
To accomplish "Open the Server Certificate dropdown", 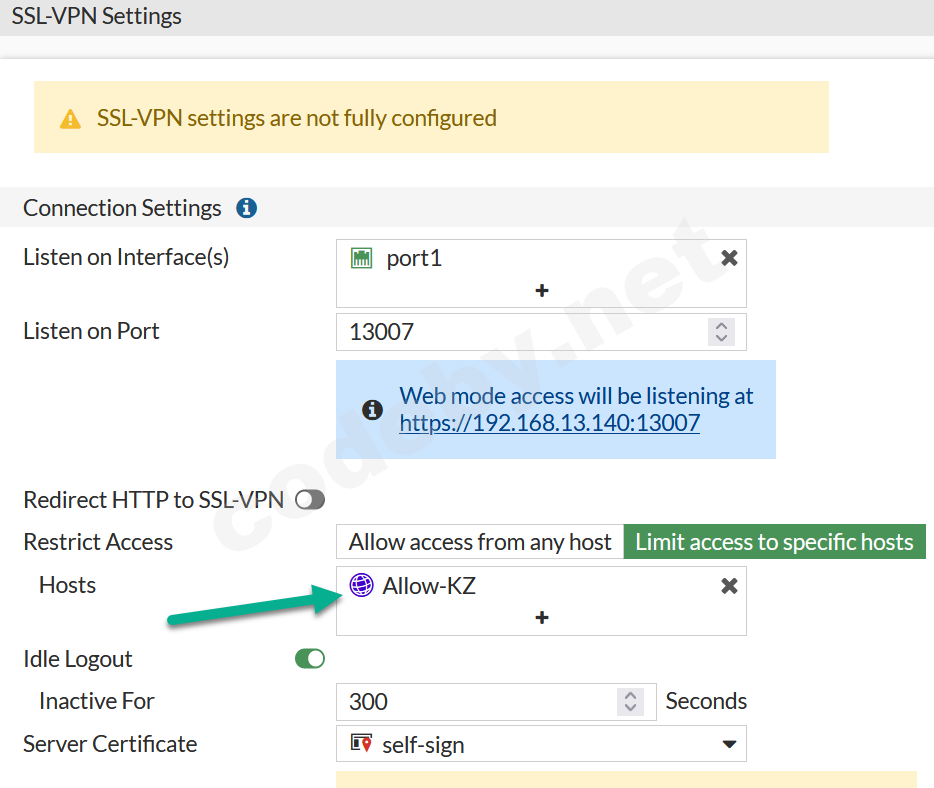I will [x=731, y=744].
